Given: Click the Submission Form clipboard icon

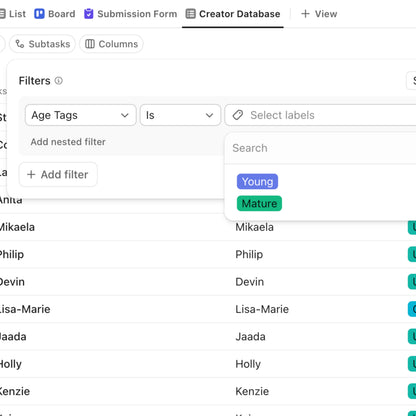Looking at the screenshot, I should pyautogui.click(x=89, y=14).
